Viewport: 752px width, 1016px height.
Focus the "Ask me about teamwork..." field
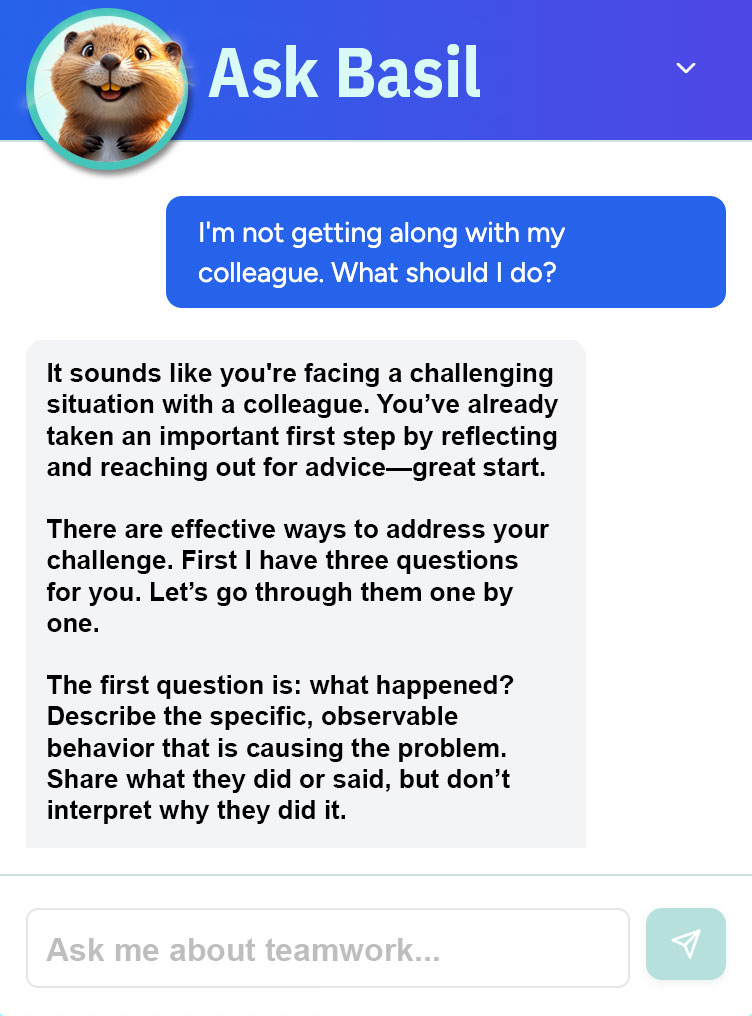pos(327,948)
